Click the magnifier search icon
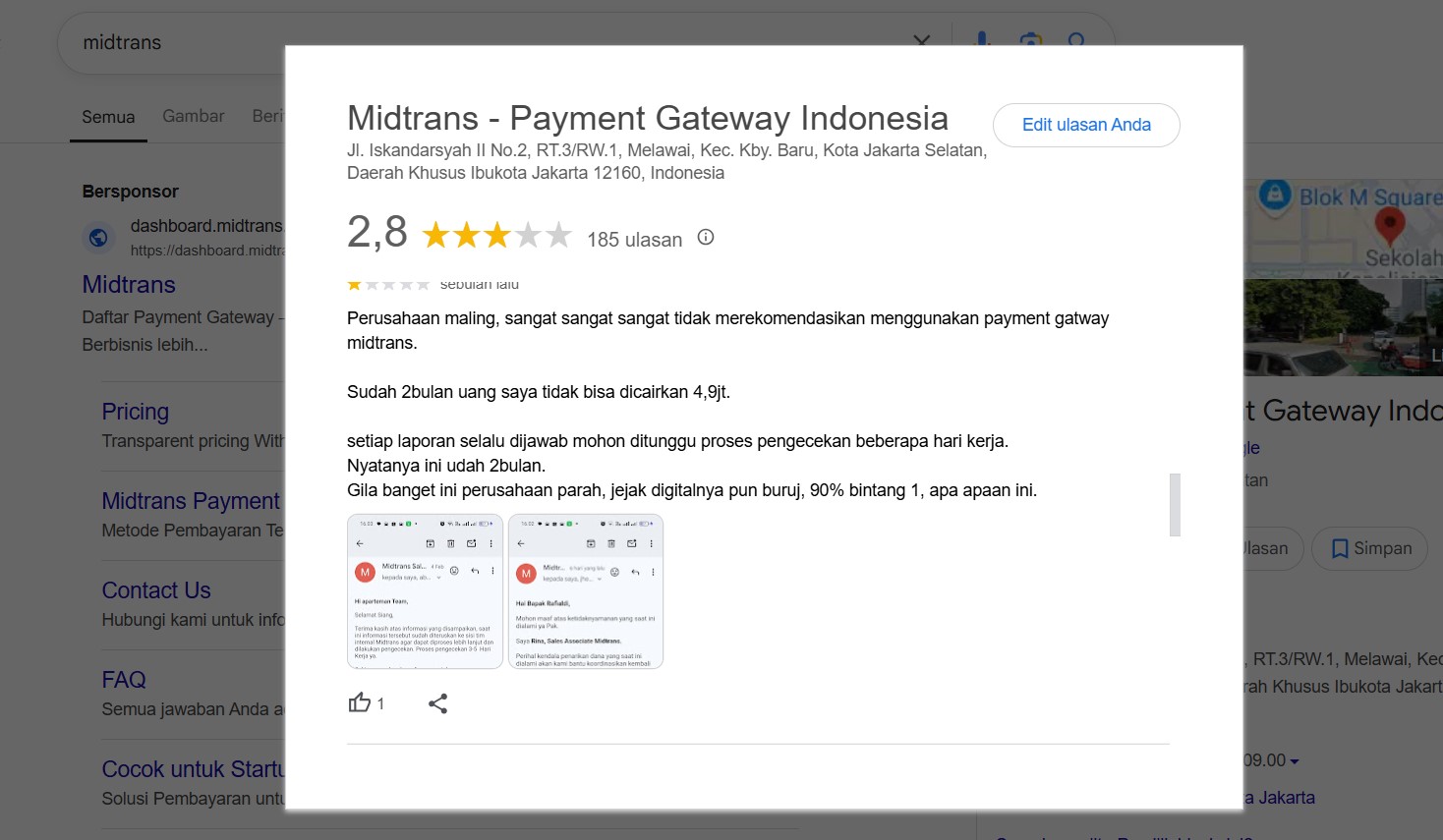1443x840 pixels. click(x=1076, y=41)
